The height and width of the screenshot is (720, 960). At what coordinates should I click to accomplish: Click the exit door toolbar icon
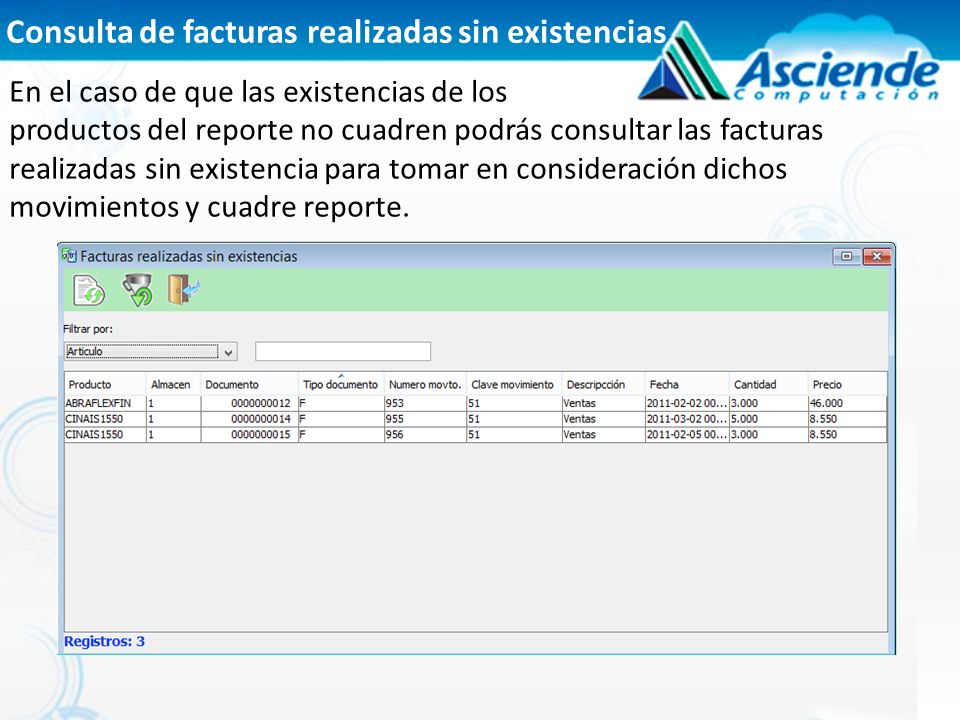[183, 289]
